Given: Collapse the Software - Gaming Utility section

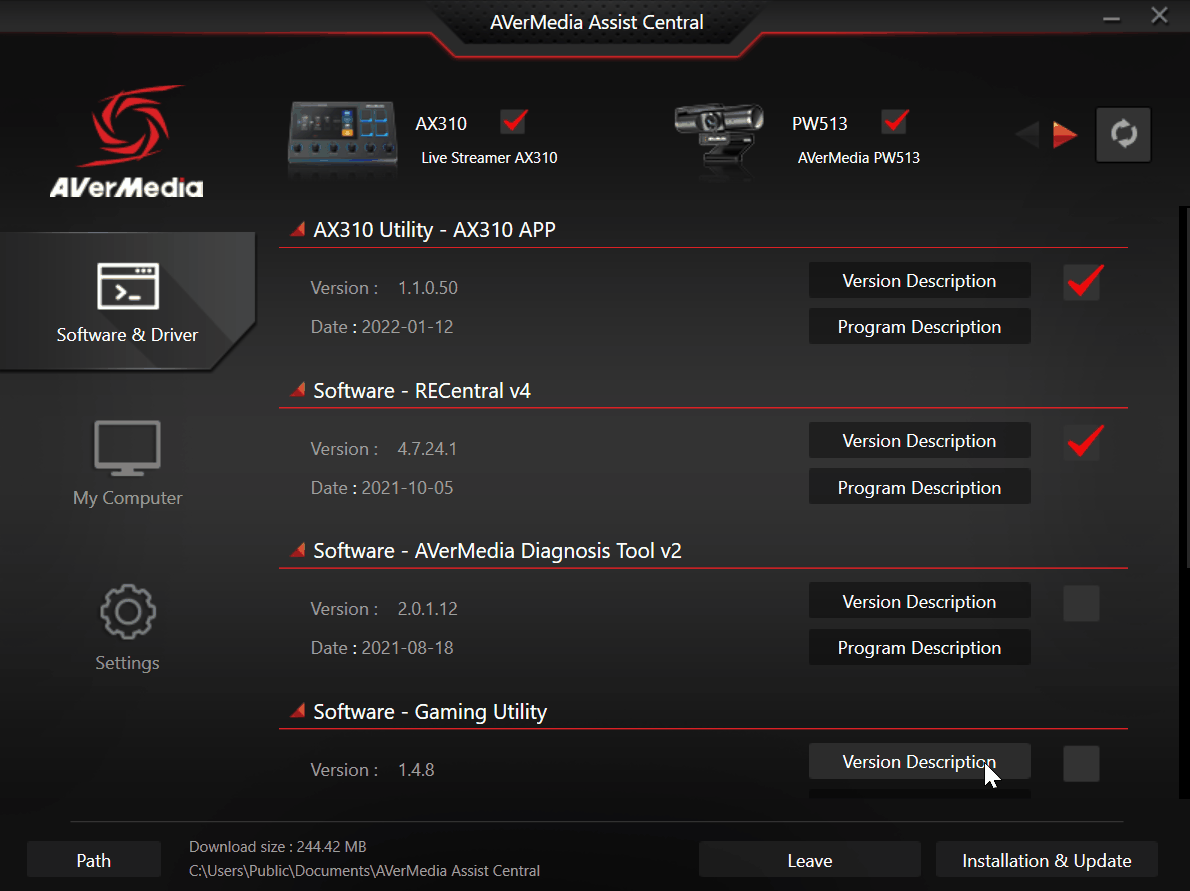Looking at the screenshot, I should click(298, 710).
